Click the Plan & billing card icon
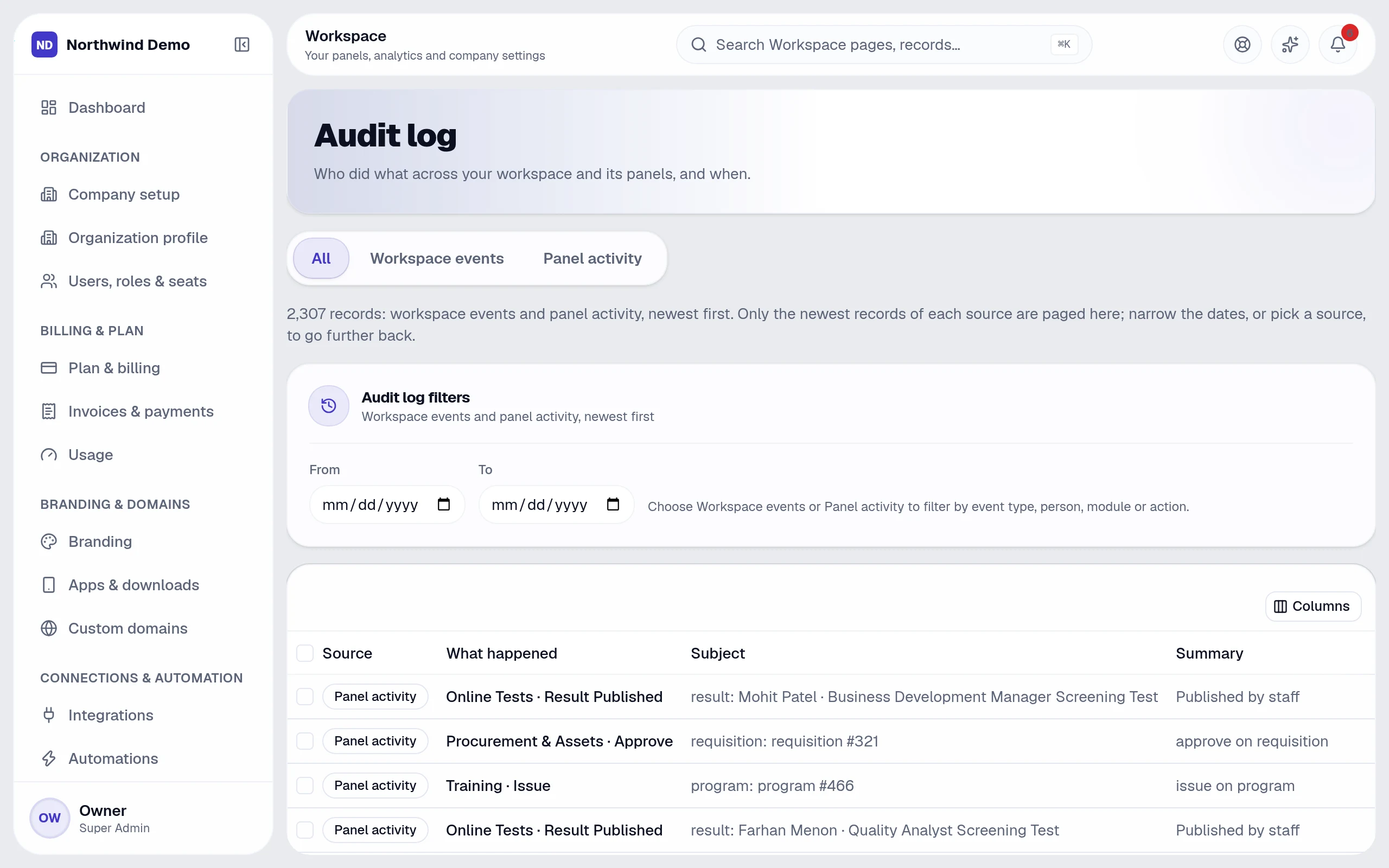Image resolution: width=1389 pixels, height=868 pixels. 49,368
